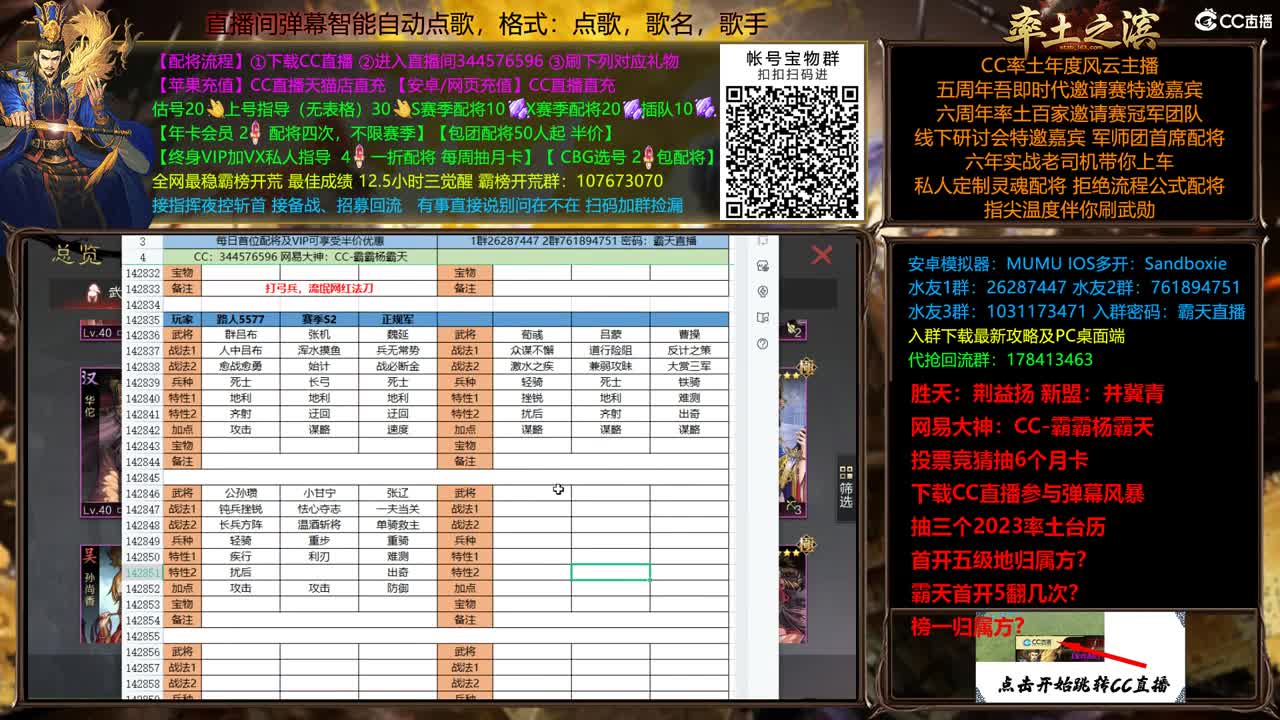The width and height of the screenshot is (1280, 720).
Task: Select the 曹操 cell
Action: 689,335
